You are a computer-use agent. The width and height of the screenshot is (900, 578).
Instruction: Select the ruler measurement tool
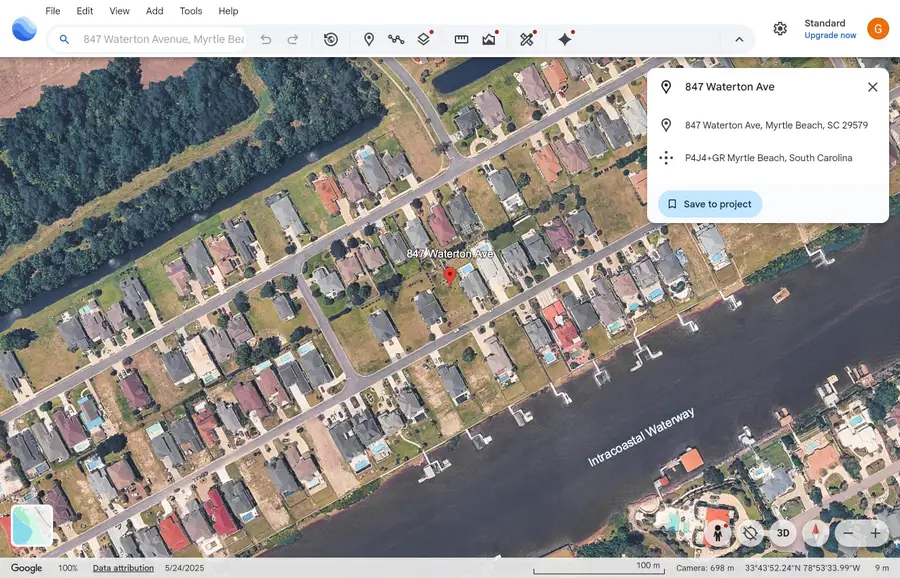pos(460,39)
